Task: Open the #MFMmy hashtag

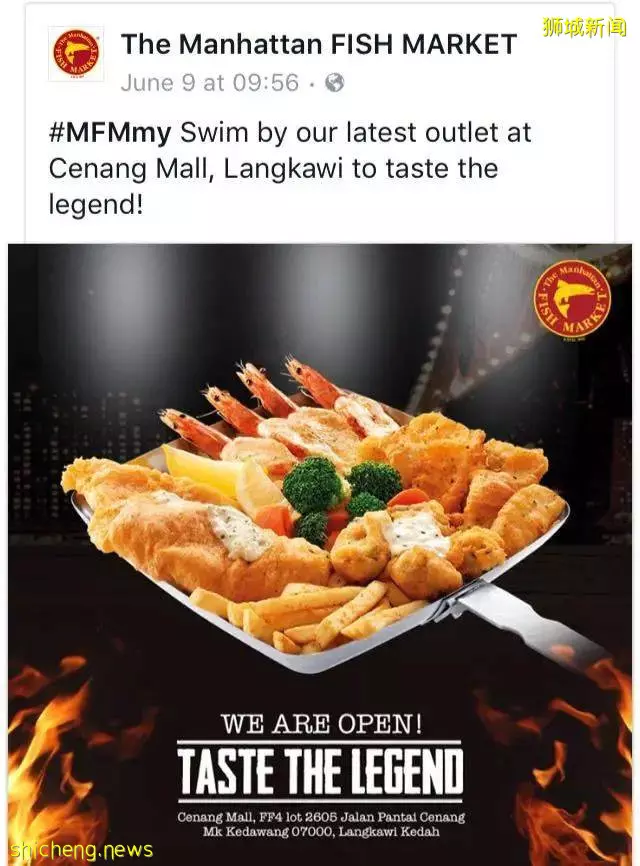Action: click(110, 134)
